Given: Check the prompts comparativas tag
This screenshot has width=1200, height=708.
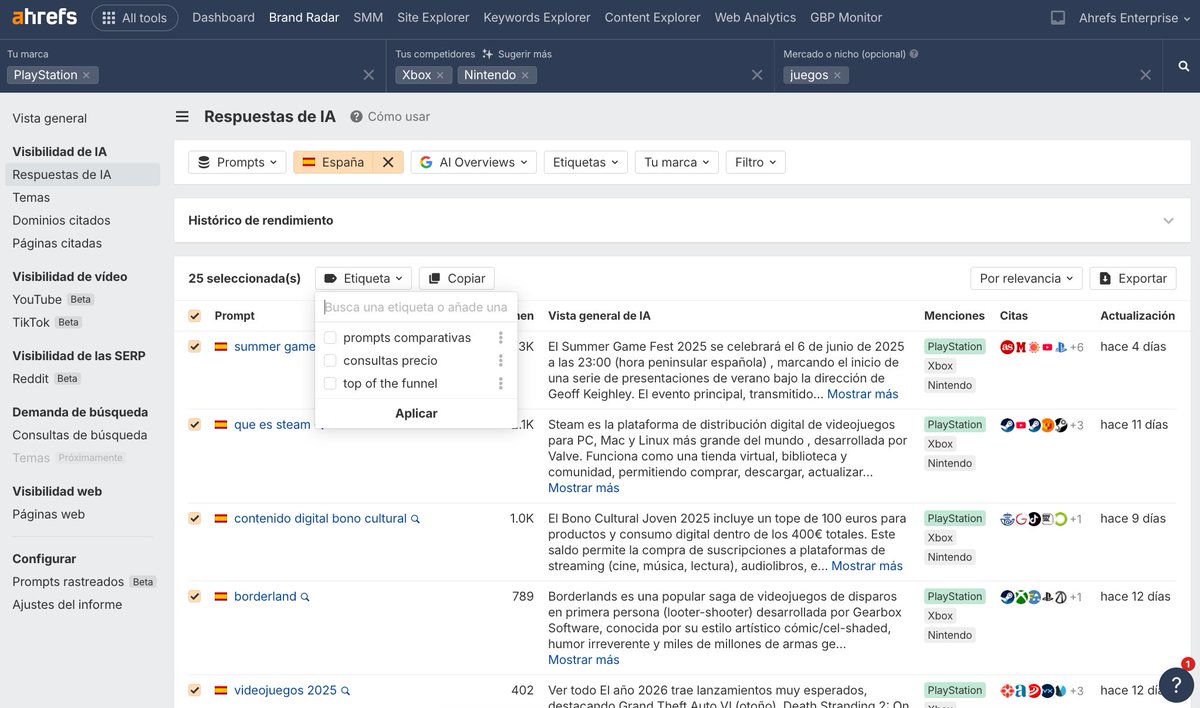Looking at the screenshot, I should (330, 338).
